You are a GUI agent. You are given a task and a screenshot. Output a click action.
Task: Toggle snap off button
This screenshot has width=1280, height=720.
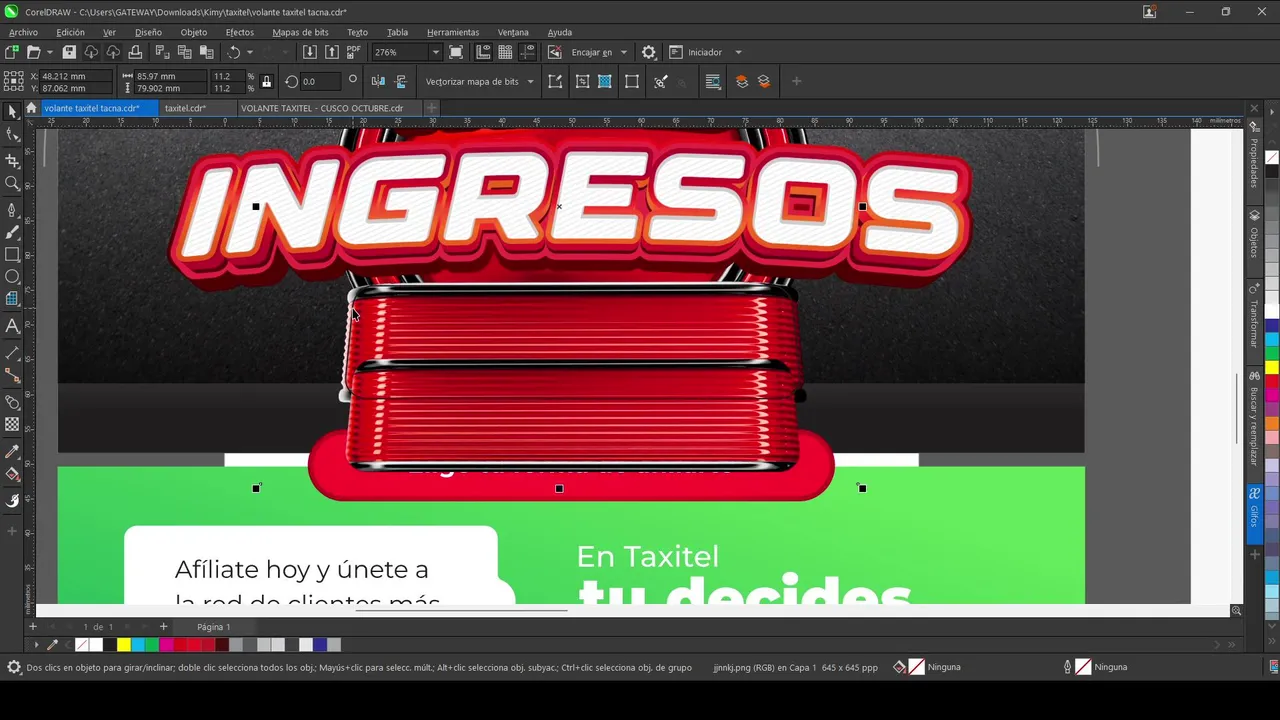(555, 52)
